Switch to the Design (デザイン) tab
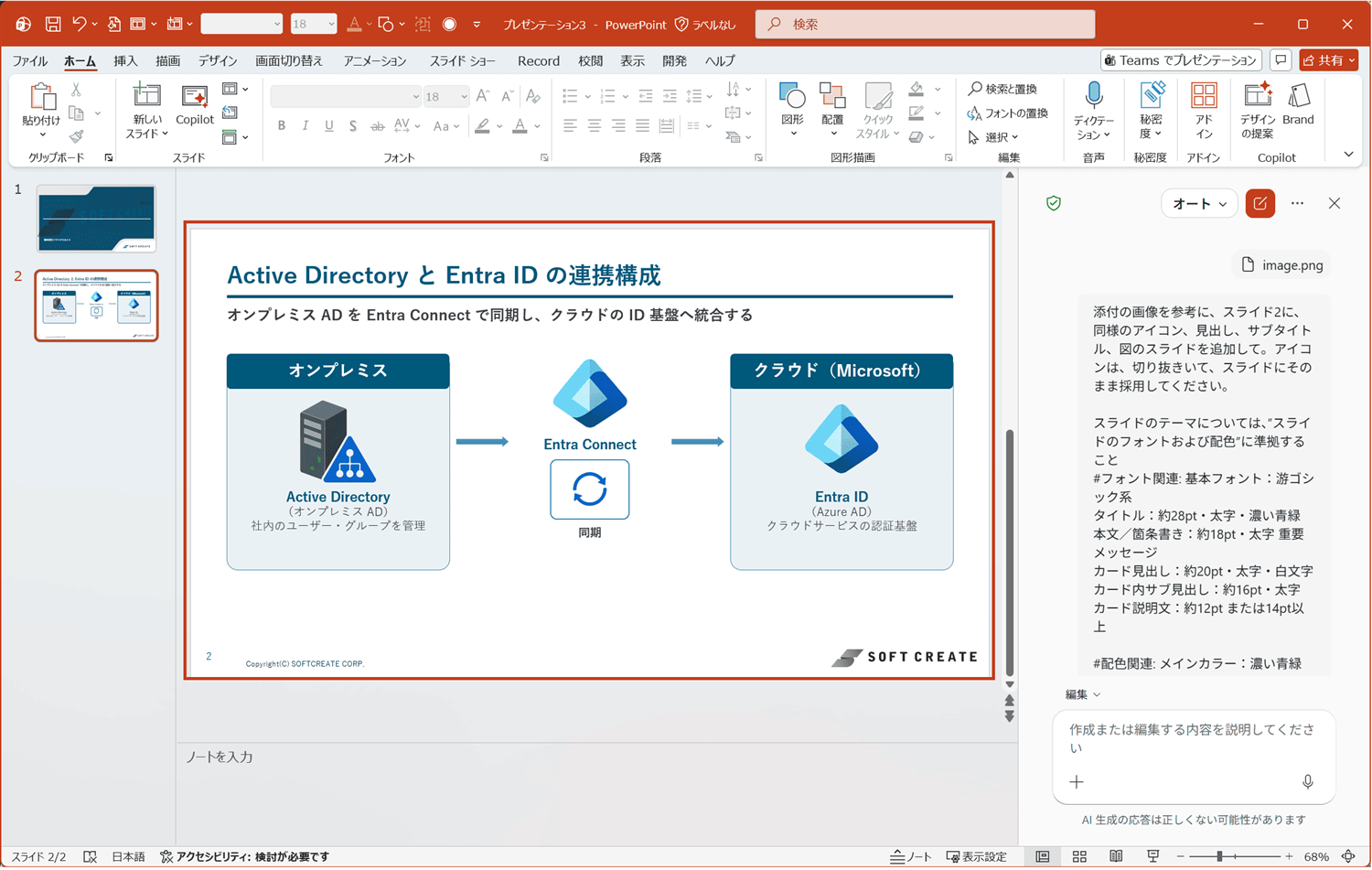This screenshot has width=1372, height=870. (x=218, y=60)
